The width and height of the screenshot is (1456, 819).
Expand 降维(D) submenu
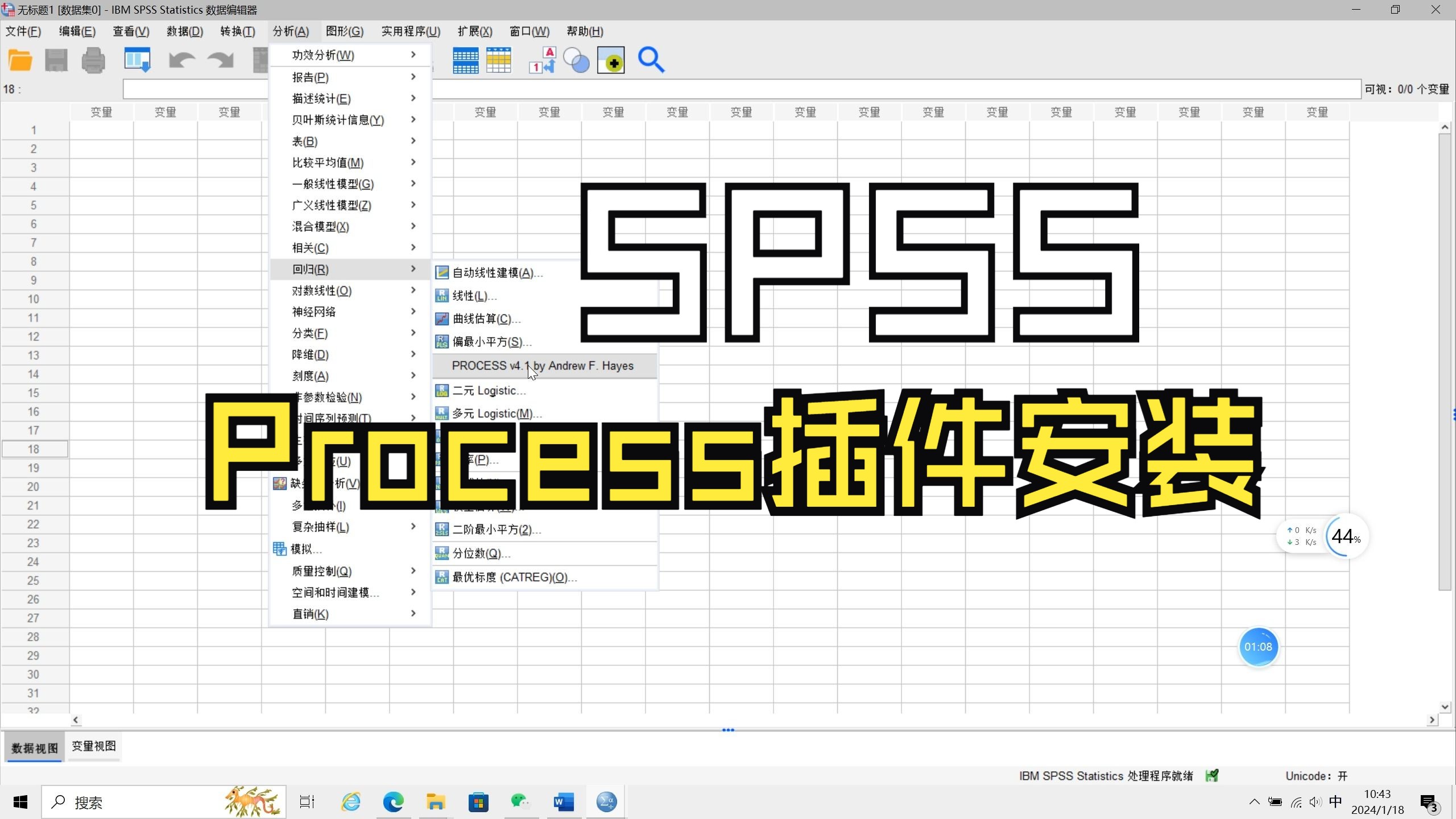[350, 355]
